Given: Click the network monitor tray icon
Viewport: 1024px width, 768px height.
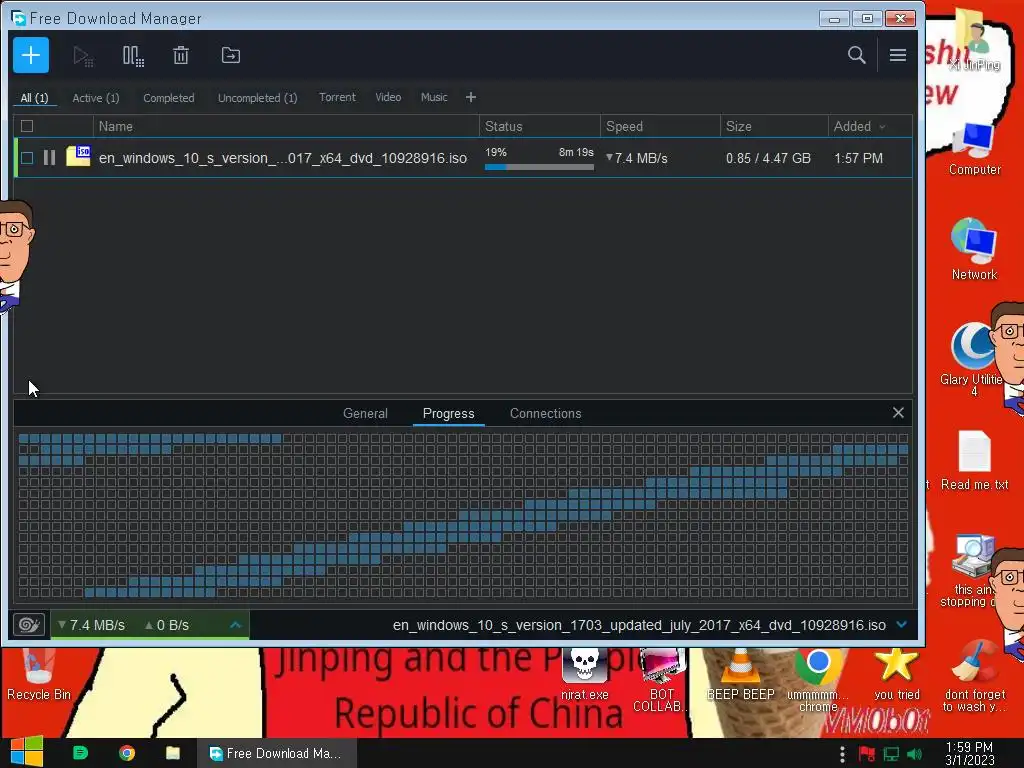Looking at the screenshot, I should tap(891, 754).
